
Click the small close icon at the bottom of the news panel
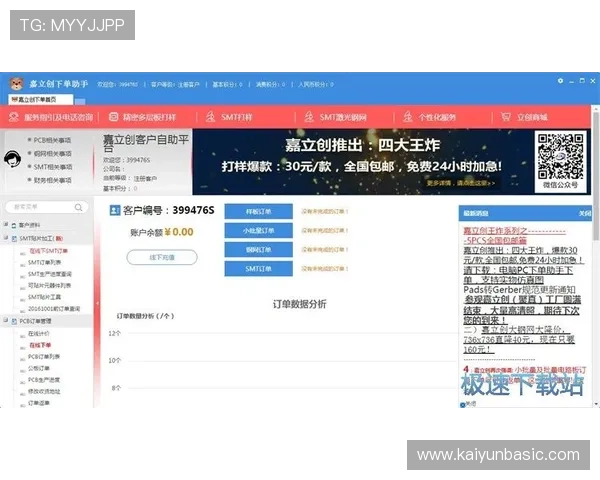463,404
